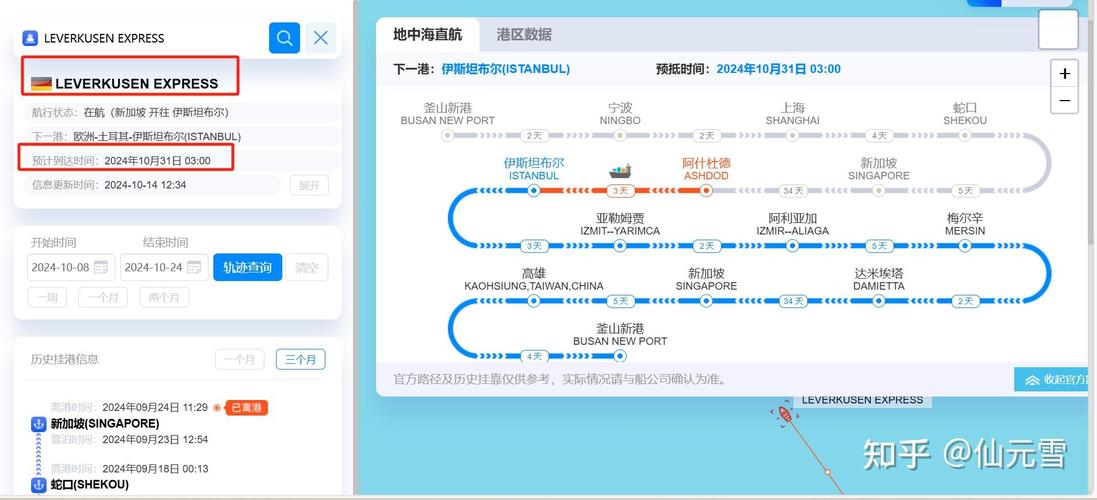Click the 历史挂港信息 heading

pos(64,359)
